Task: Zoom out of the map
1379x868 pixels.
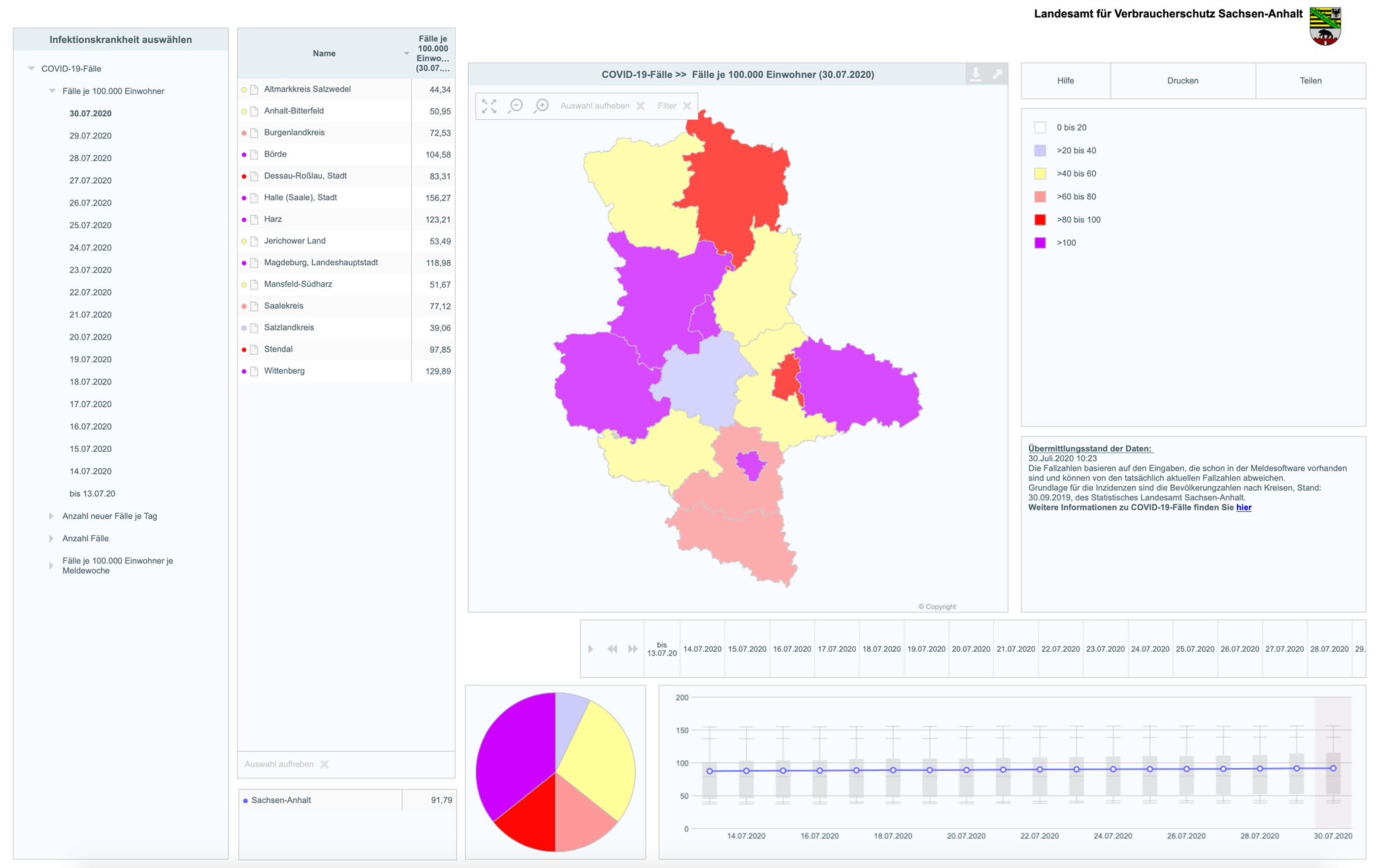Action: click(x=516, y=106)
